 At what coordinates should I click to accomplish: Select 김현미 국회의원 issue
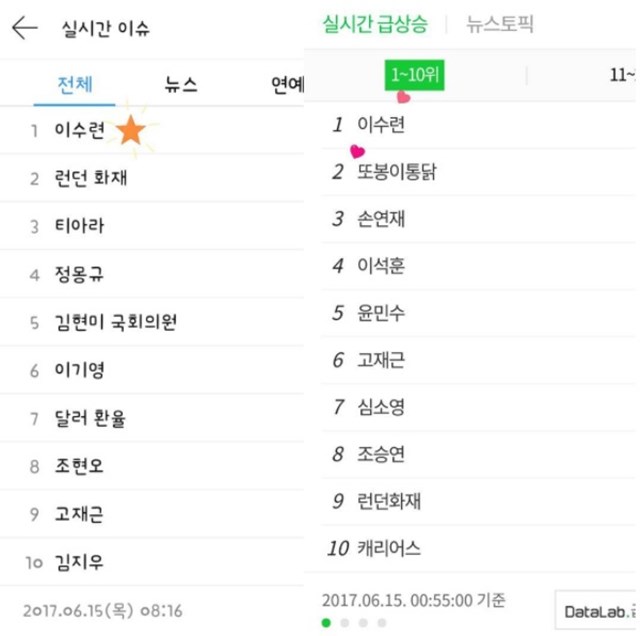(x=117, y=323)
